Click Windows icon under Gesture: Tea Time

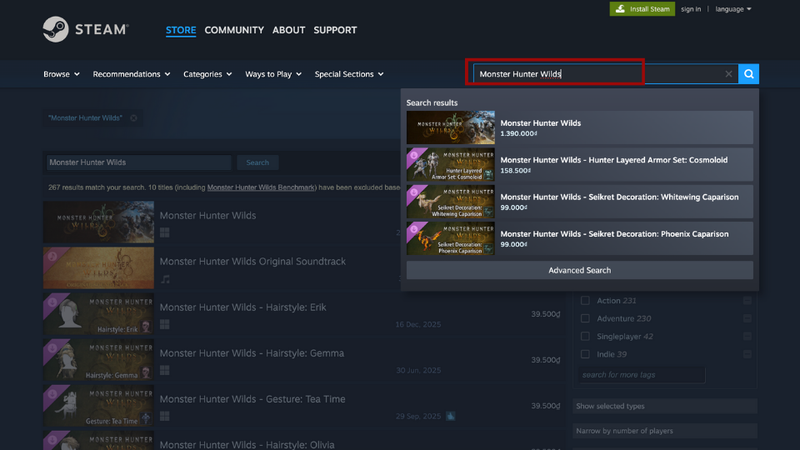pyautogui.click(x=164, y=416)
